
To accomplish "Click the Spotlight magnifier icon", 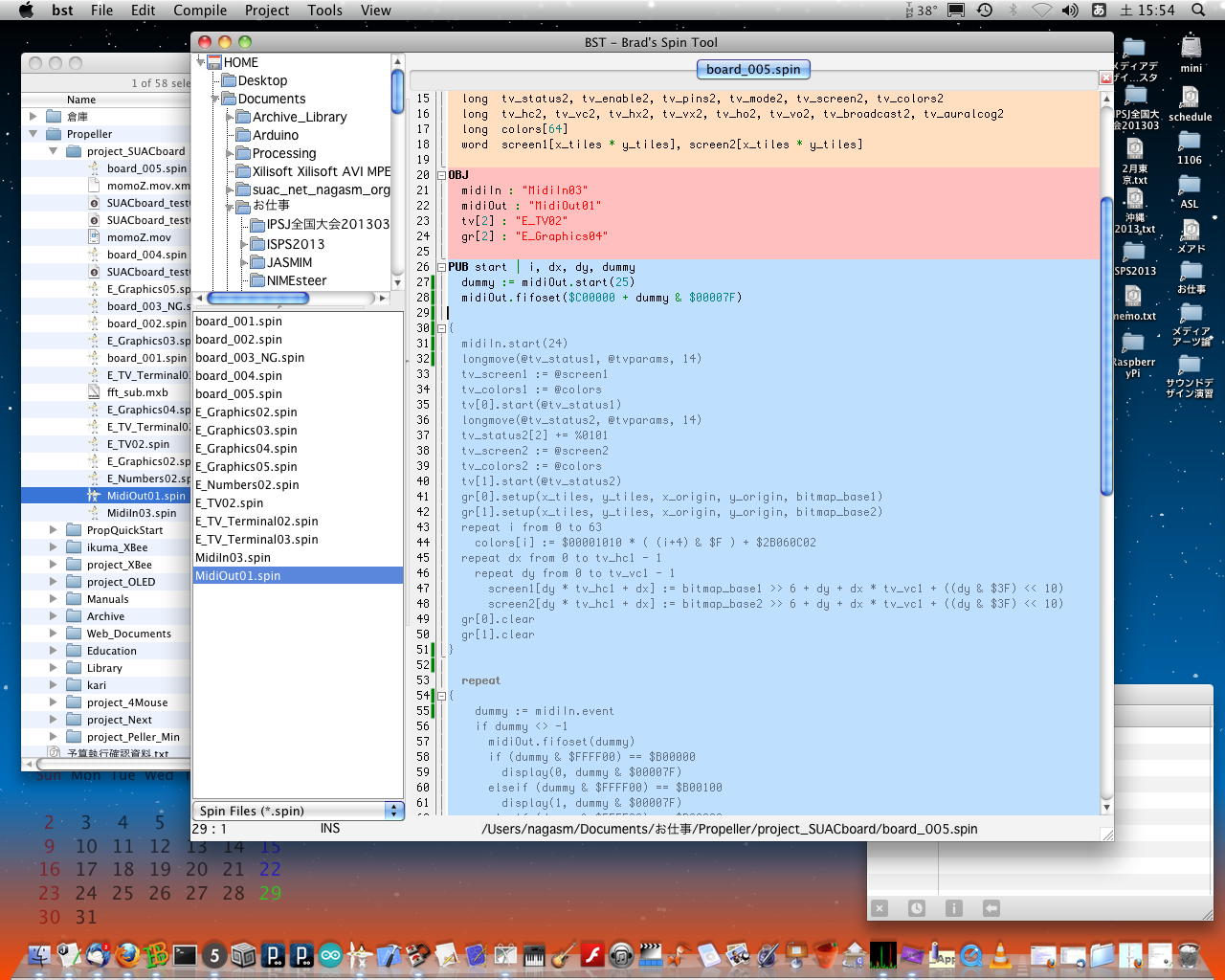I will click(1198, 11).
